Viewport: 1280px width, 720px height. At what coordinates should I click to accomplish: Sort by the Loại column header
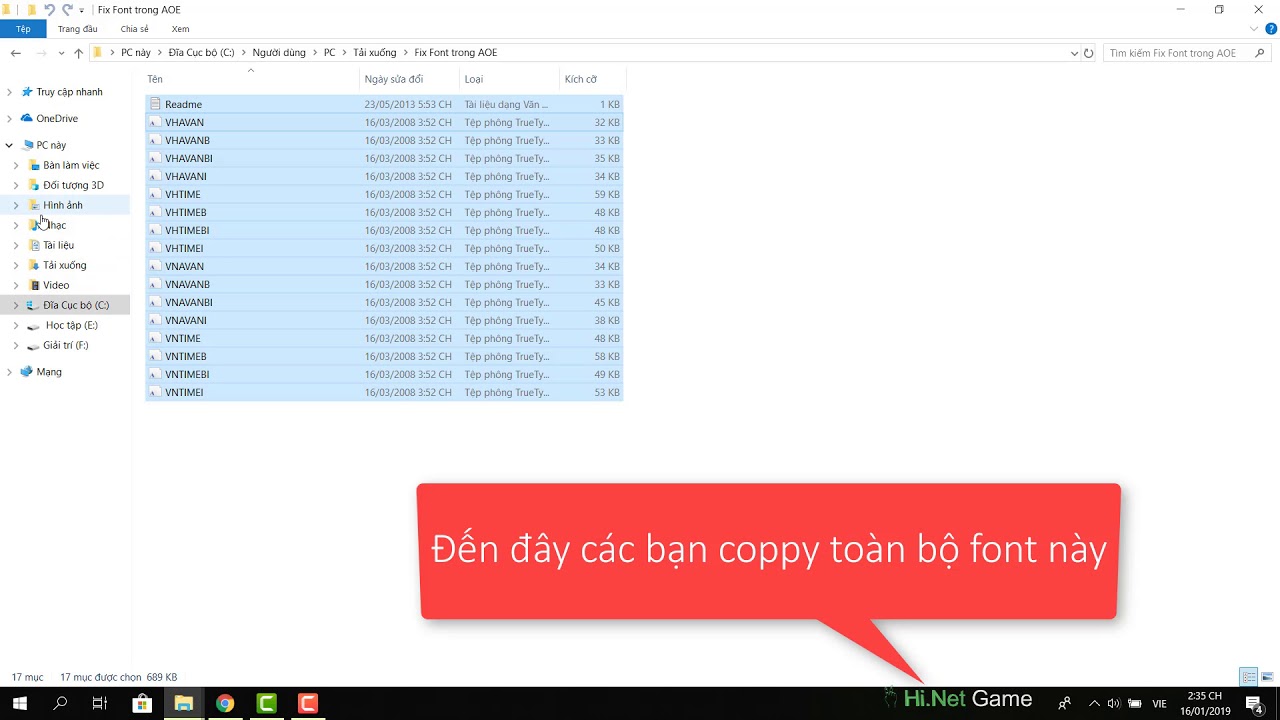[510, 79]
